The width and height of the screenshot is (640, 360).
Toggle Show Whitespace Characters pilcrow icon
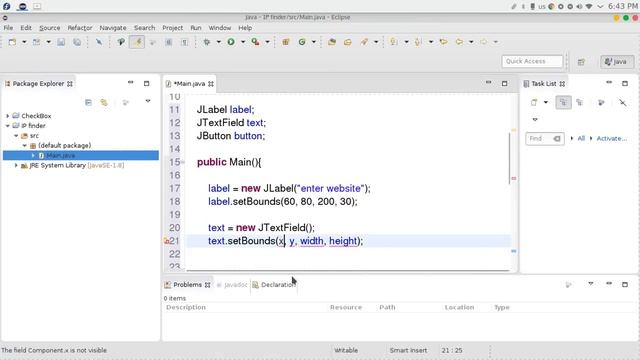tap(184, 42)
